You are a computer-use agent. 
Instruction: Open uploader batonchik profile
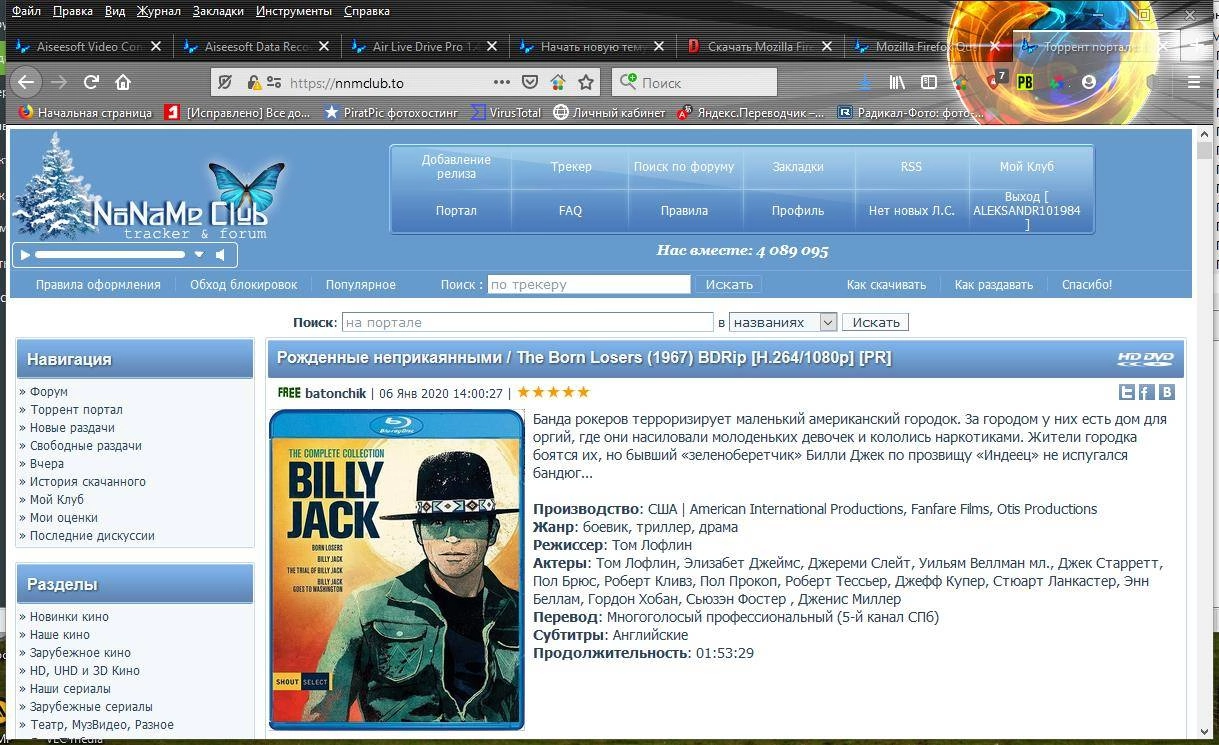(335, 393)
